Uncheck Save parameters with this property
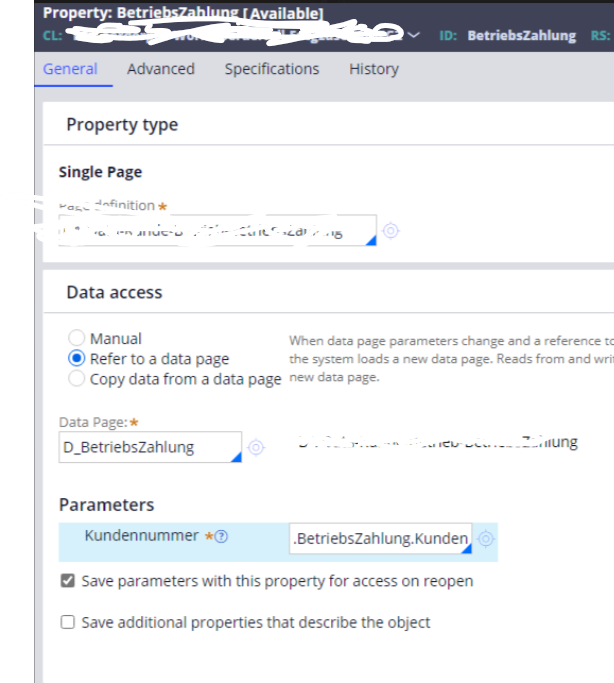Image resolution: width=614 pixels, height=683 pixels. pos(68,581)
